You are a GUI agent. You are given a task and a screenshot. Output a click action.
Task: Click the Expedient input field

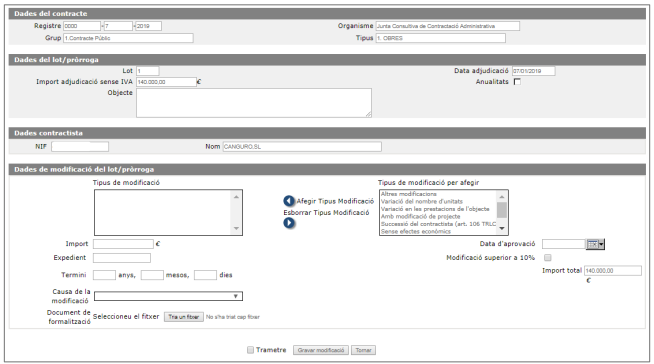[122, 258]
